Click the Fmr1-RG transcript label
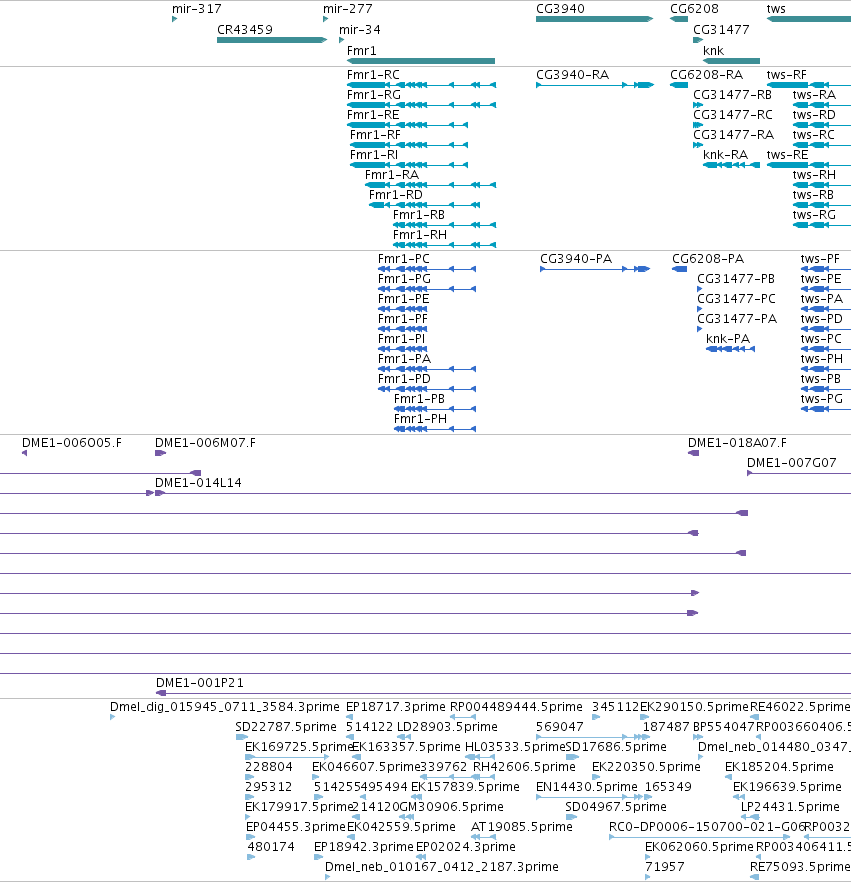This screenshot has width=851, height=882. pyautogui.click(x=373, y=95)
